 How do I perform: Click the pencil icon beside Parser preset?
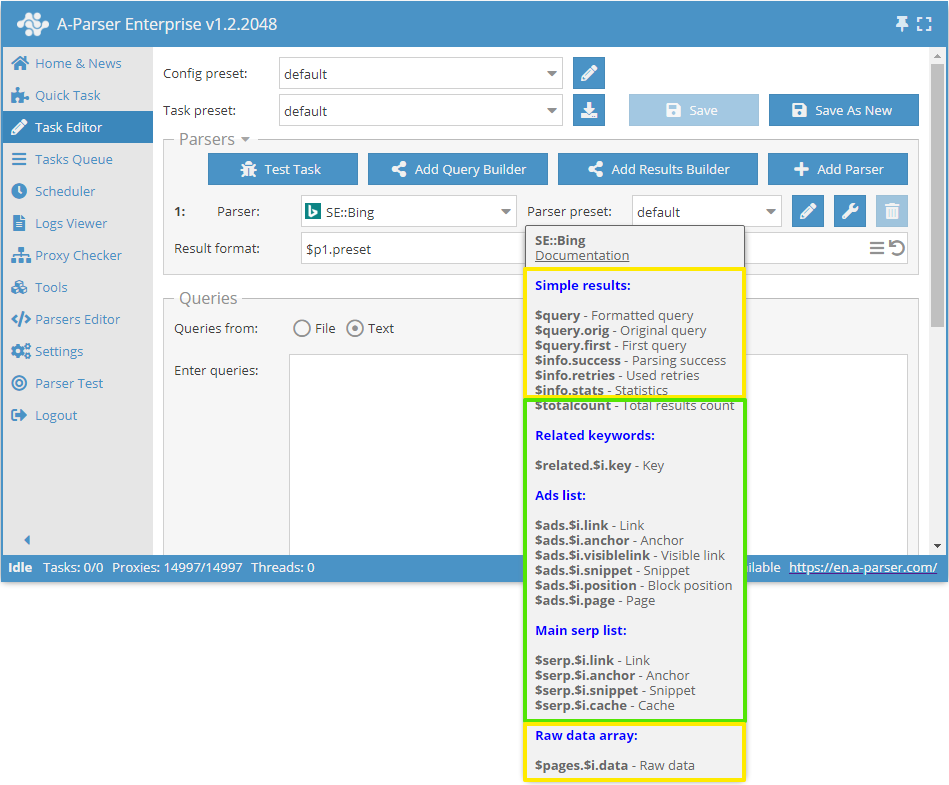coord(807,211)
